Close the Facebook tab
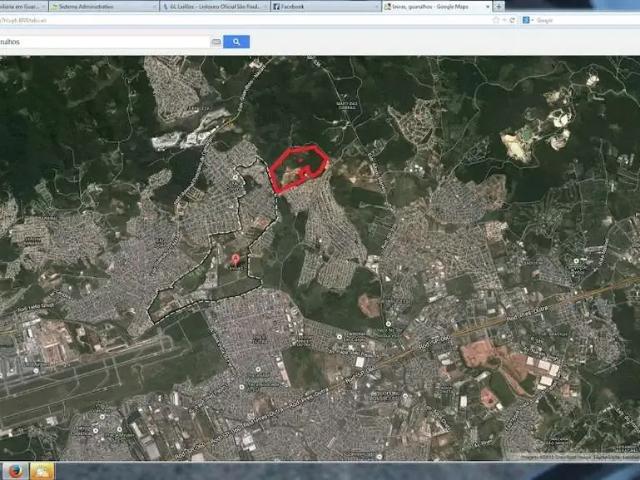 click(x=376, y=7)
